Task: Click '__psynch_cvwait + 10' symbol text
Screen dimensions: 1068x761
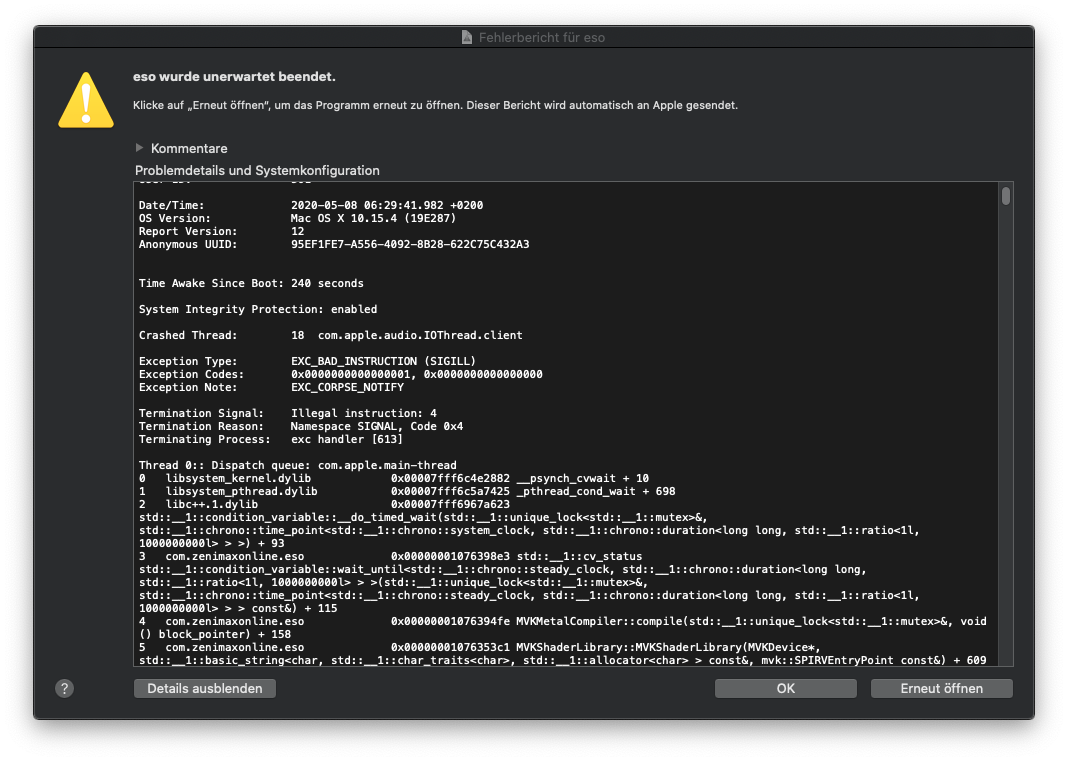Action: (x=583, y=478)
